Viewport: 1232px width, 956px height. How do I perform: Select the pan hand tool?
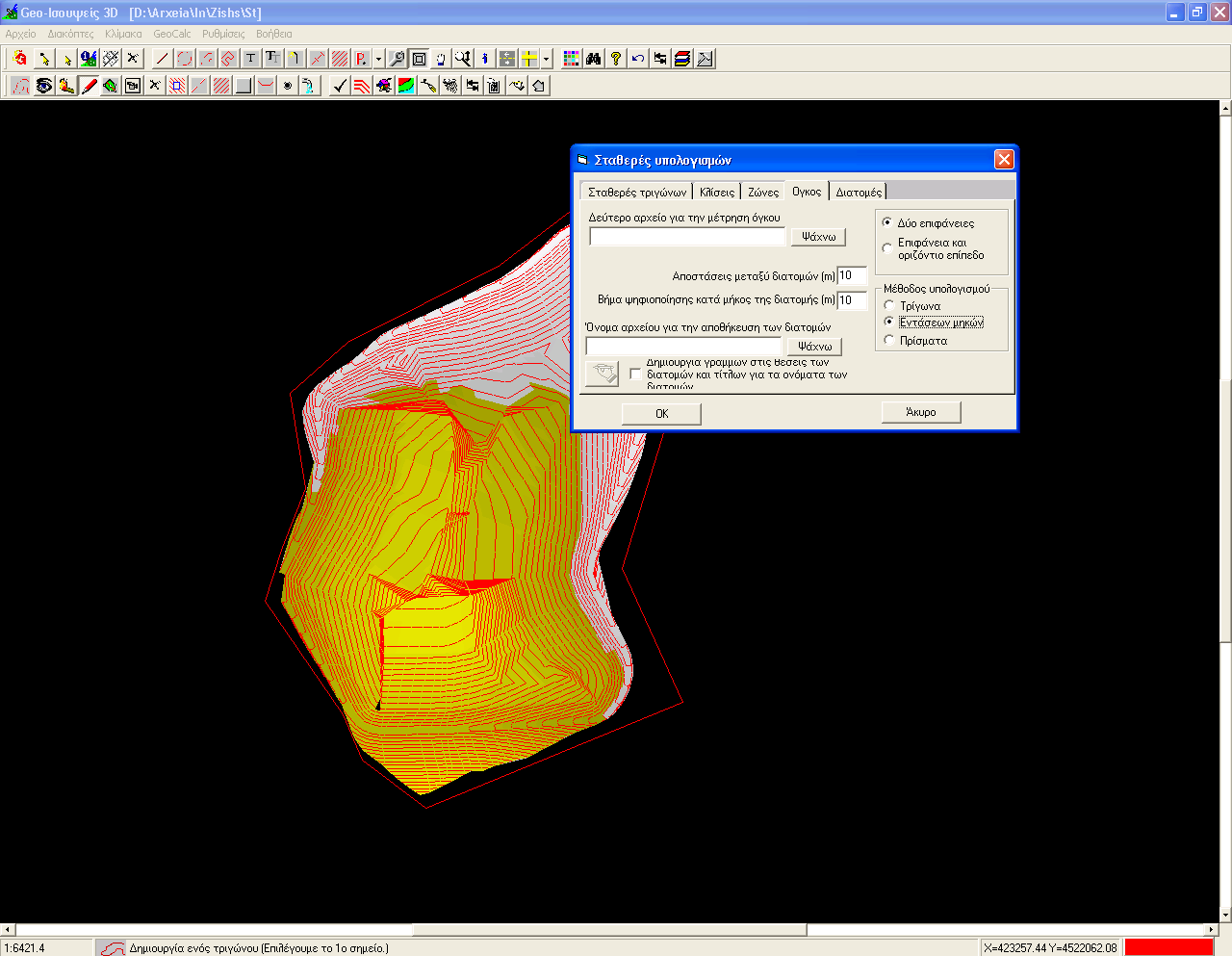(x=441, y=59)
